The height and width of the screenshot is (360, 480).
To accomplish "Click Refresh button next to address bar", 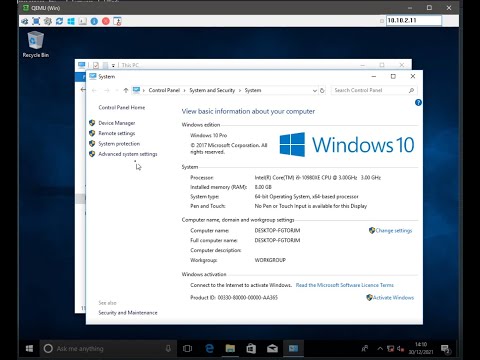I will click(x=322, y=90).
